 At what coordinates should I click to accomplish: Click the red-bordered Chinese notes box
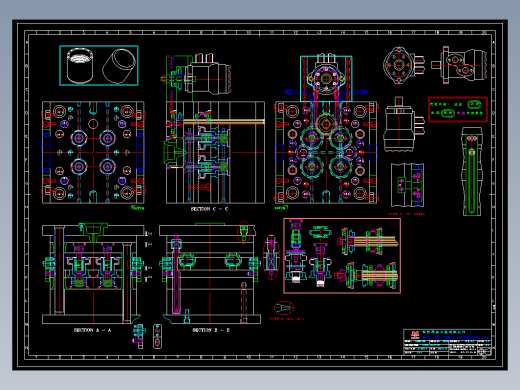coord(458,109)
